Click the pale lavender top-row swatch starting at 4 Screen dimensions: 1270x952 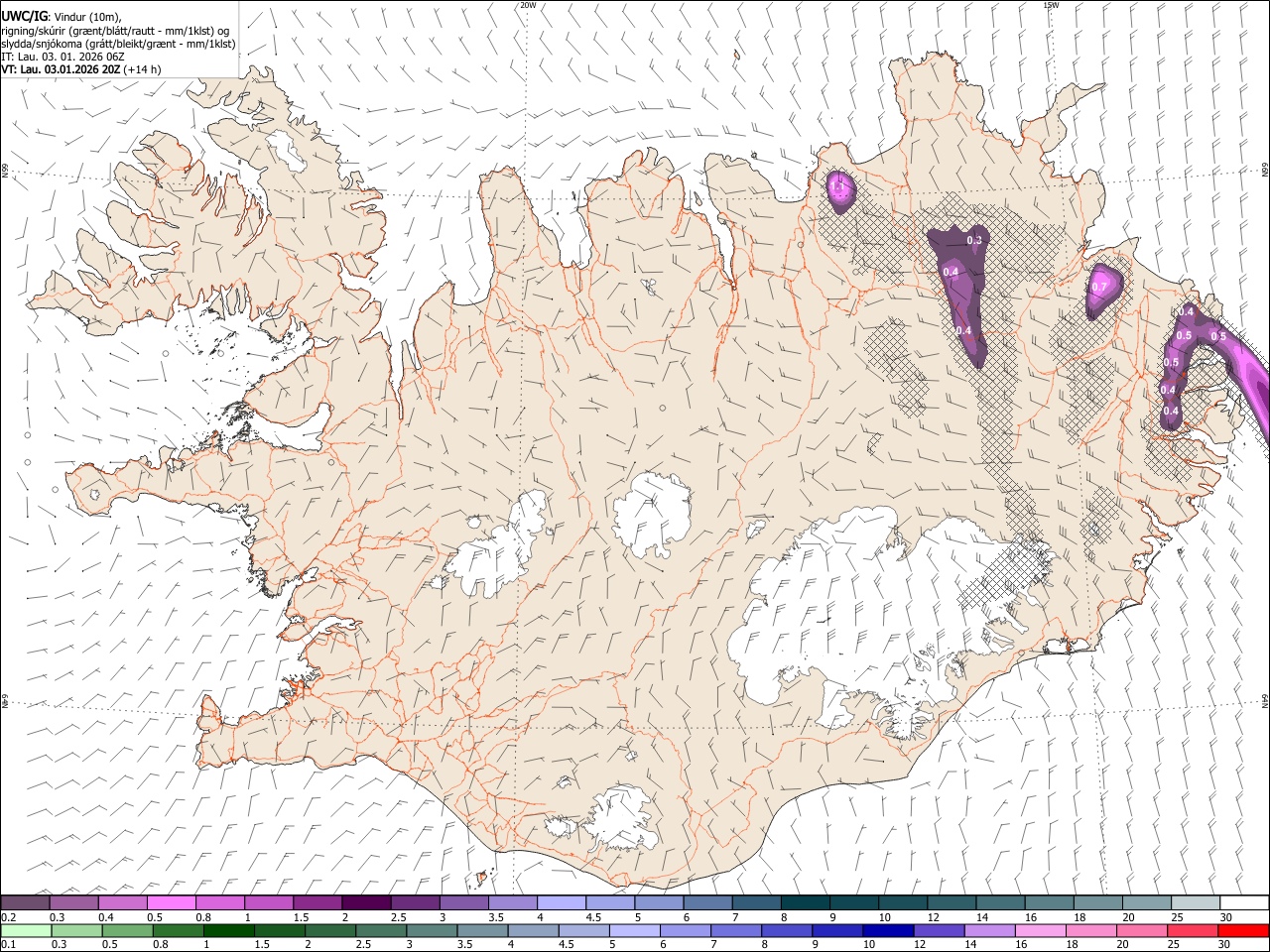tap(561, 903)
